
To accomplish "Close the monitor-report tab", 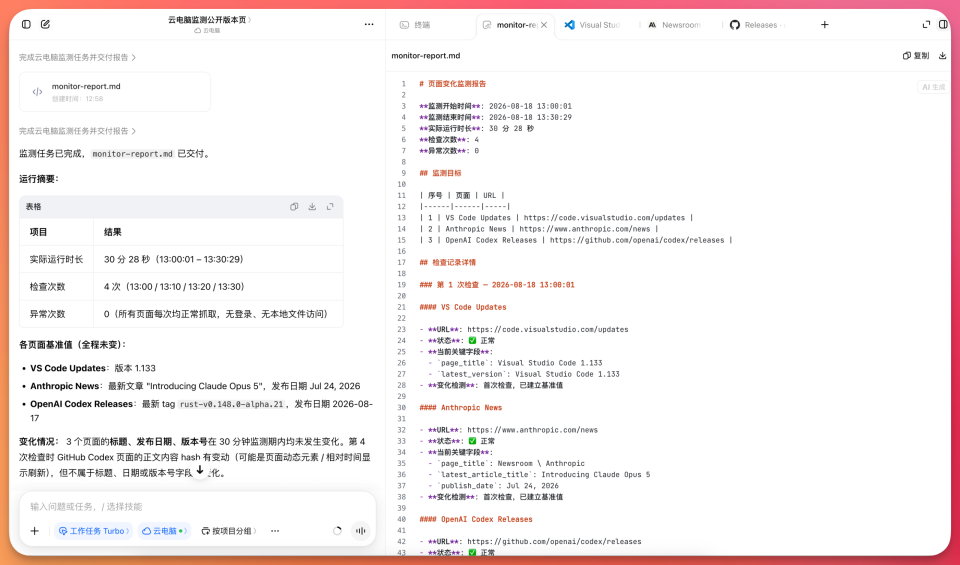I will [x=544, y=25].
